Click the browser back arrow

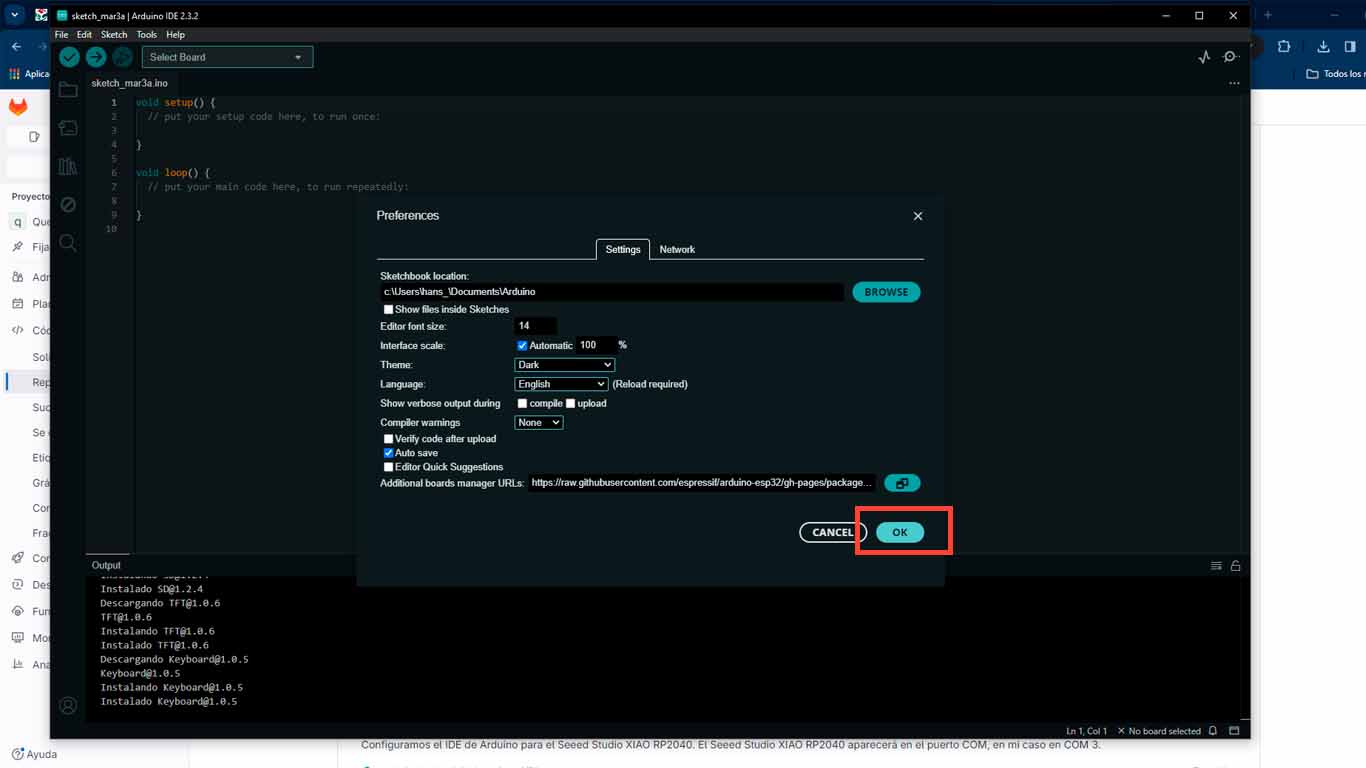[16, 46]
